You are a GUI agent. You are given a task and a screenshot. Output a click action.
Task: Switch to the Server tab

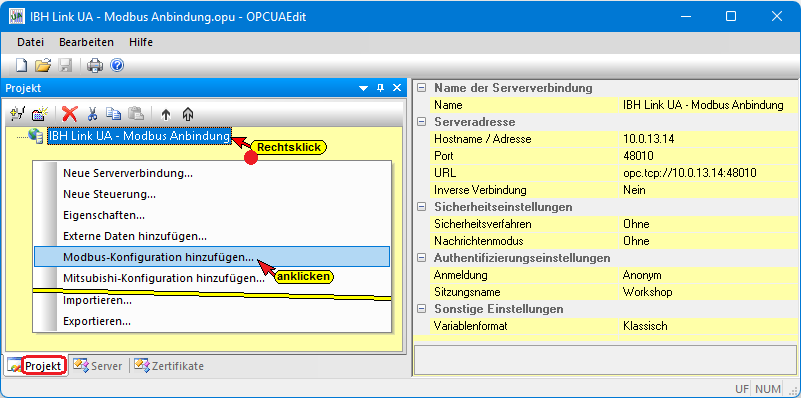tap(98, 366)
